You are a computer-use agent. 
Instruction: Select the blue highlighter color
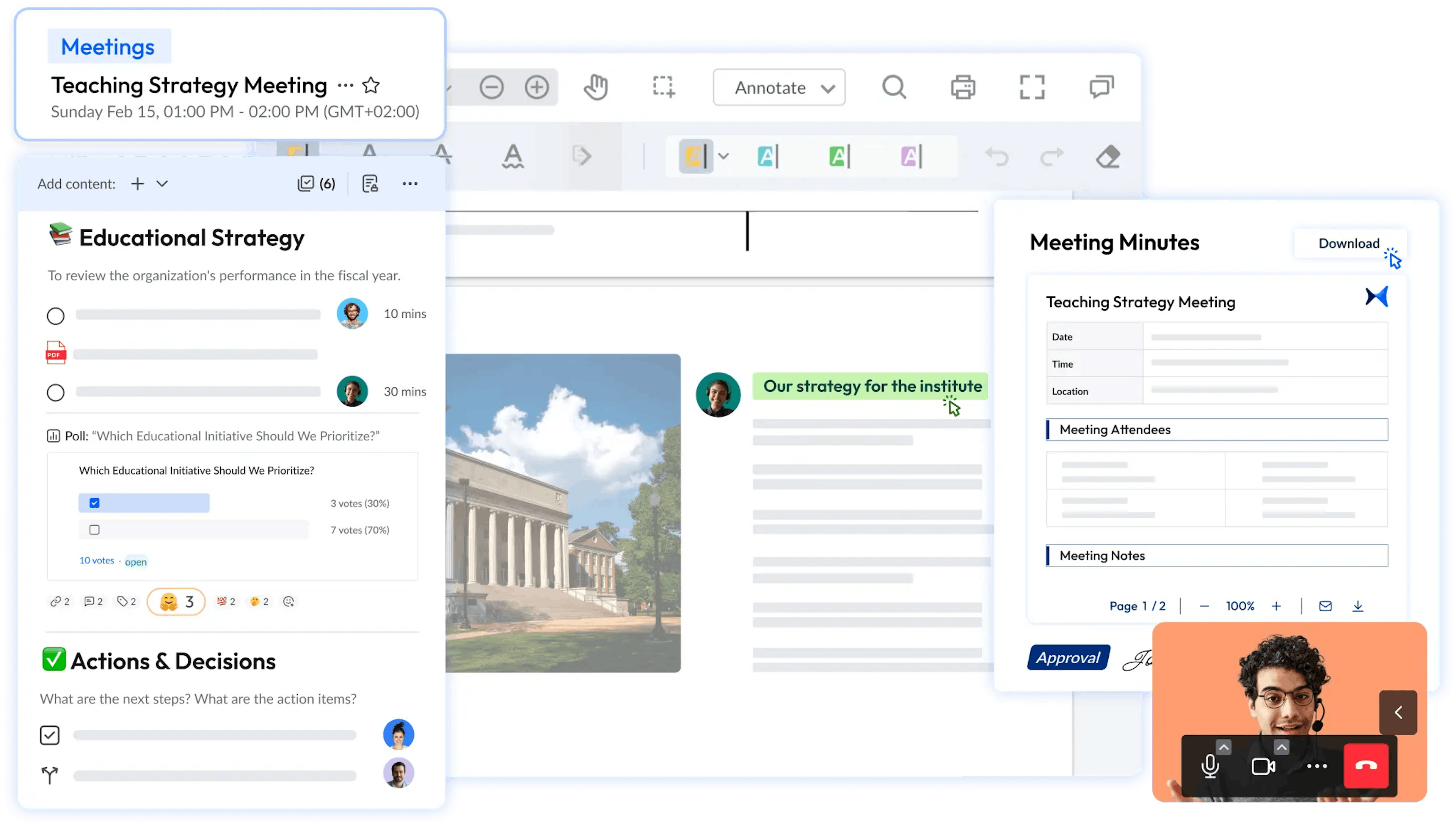pyautogui.click(x=767, y=156)
